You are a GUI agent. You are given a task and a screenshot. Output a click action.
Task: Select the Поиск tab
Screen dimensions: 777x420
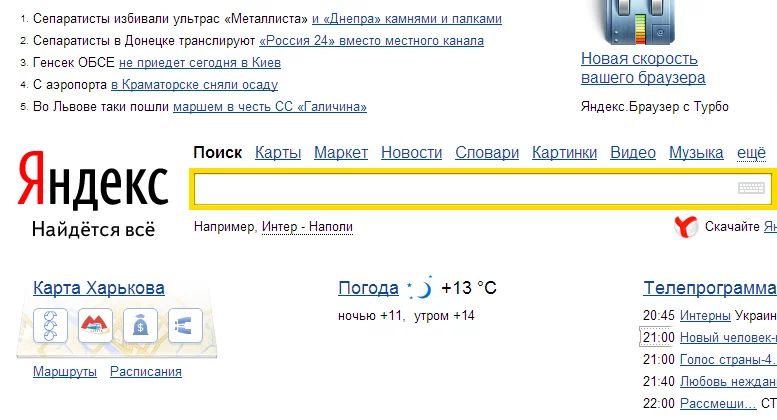(218, 153)
